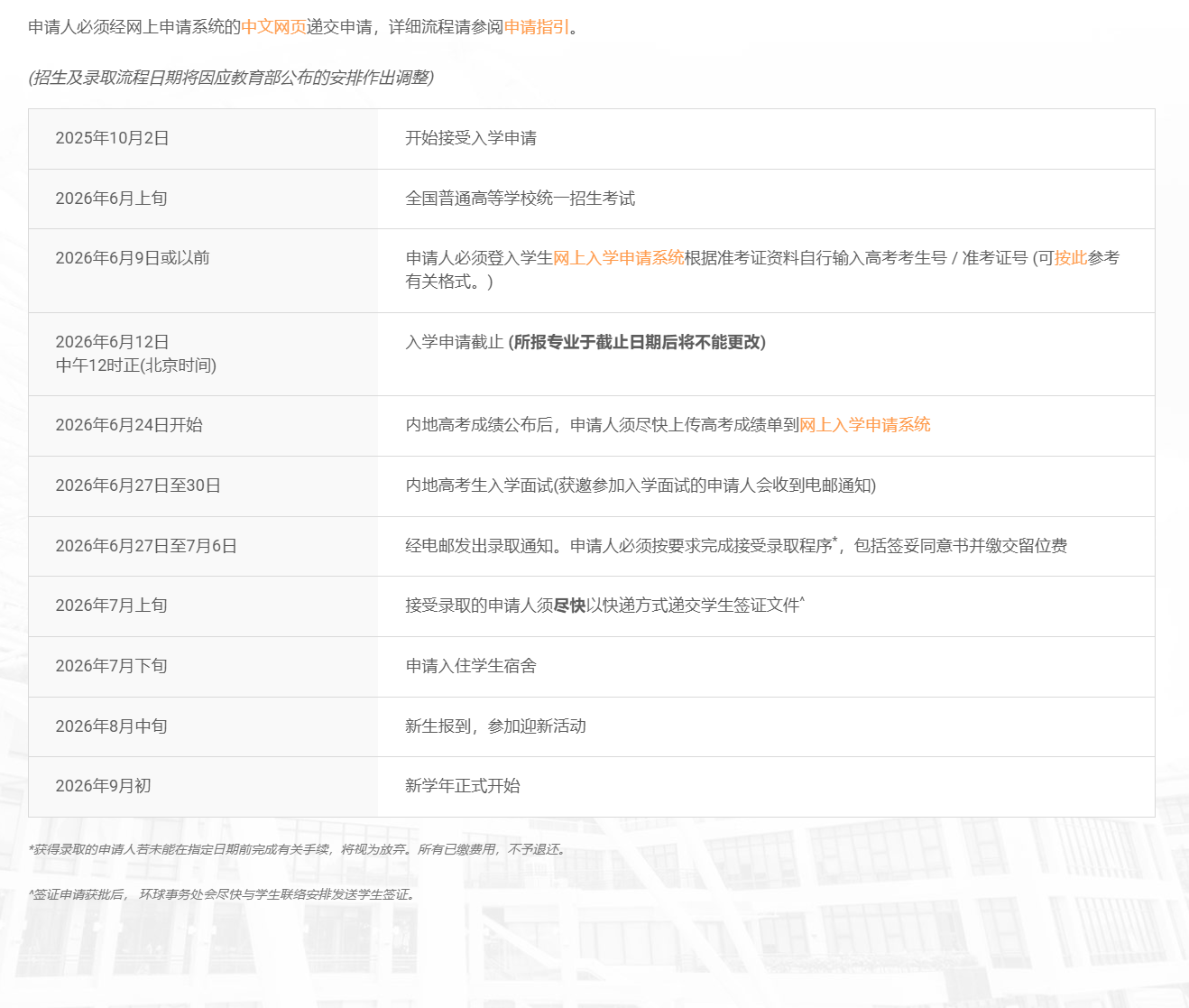
Task: Click the 中午12时正(北京时间) deadline text
Action: 135,365
